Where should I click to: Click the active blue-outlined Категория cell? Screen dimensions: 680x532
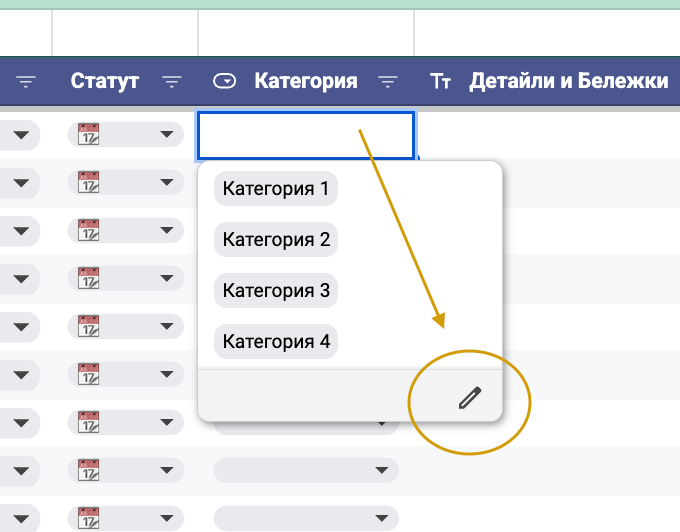pos(306,135)
